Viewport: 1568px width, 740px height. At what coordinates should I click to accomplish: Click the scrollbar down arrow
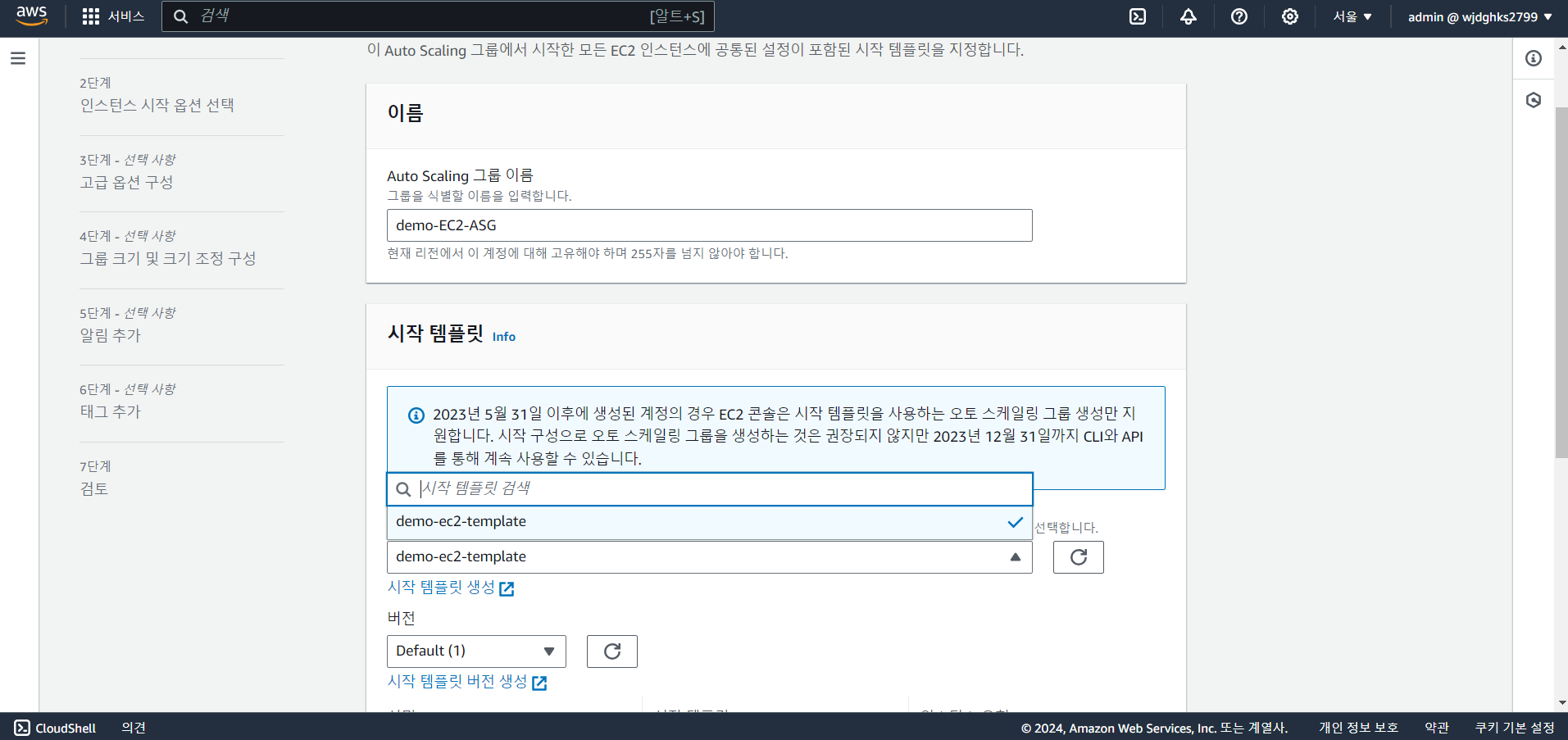point(1561,703)
